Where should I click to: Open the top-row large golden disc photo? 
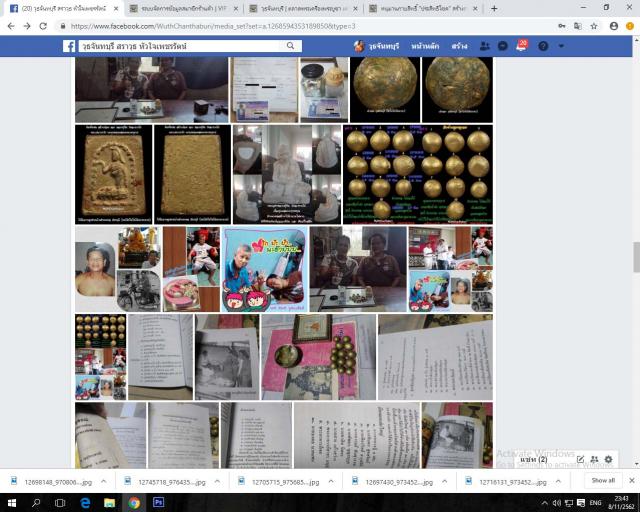click(385, 89)
